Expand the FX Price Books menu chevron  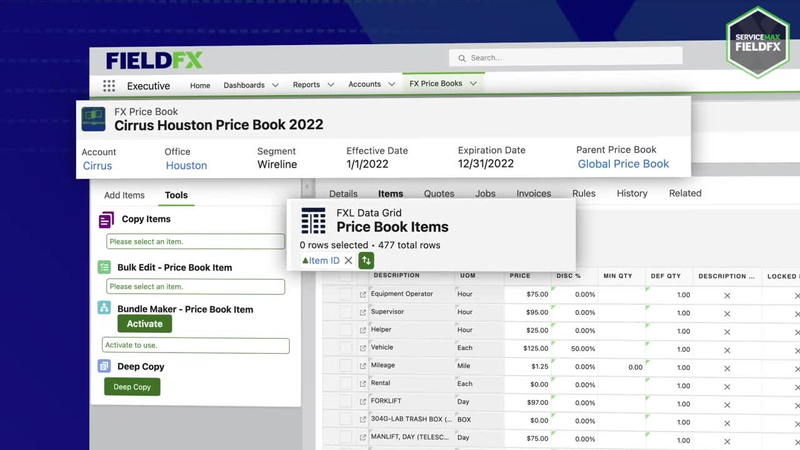(x=473, y=83)
